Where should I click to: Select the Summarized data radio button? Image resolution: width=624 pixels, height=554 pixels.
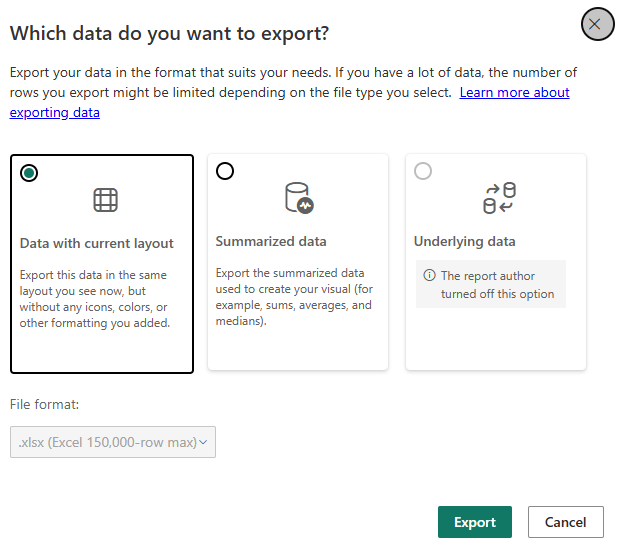click(x=225, y=171)
